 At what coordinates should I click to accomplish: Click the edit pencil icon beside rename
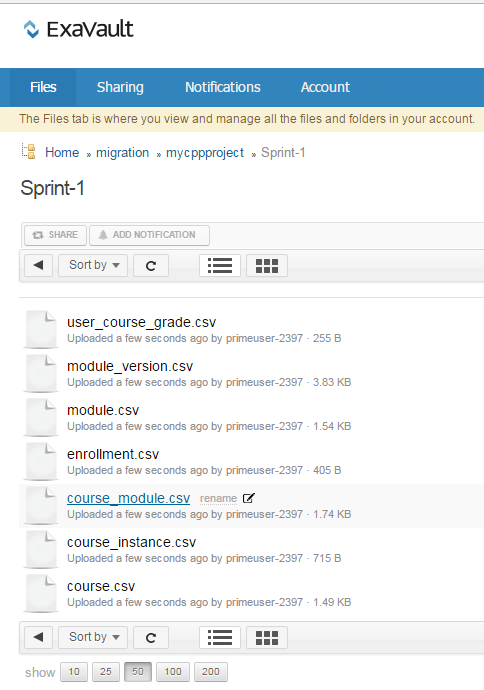[x=249, y=498]
